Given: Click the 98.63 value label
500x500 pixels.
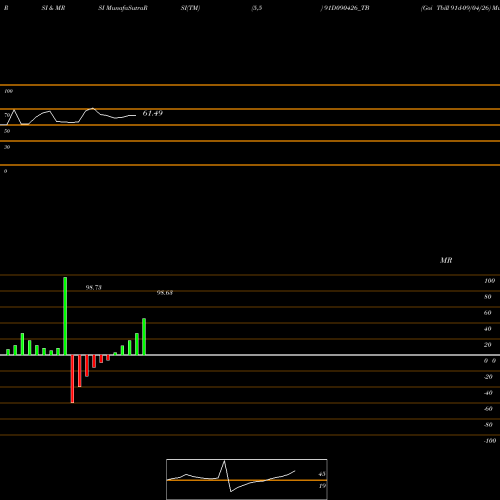Looking at the screenshot, I should click(x=165, y=293).
